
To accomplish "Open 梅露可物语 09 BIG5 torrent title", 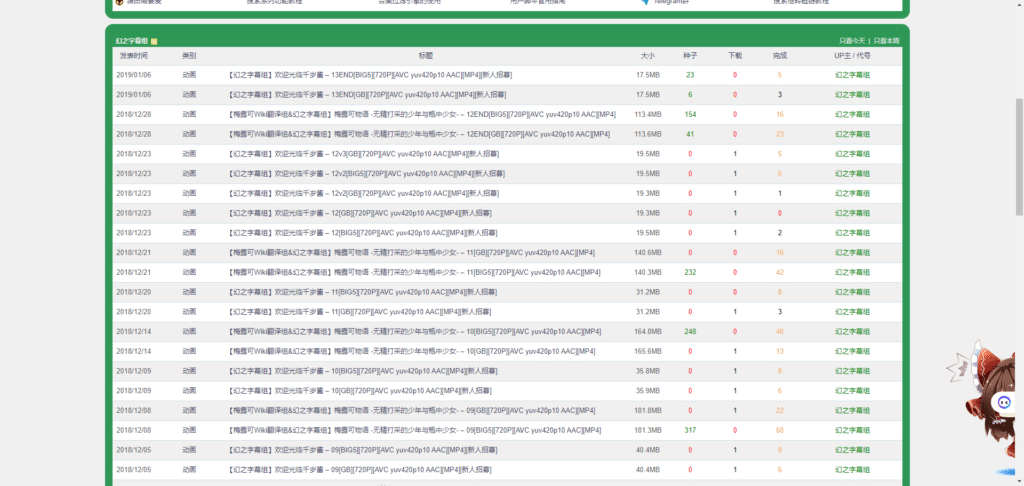I will point(415,430).
